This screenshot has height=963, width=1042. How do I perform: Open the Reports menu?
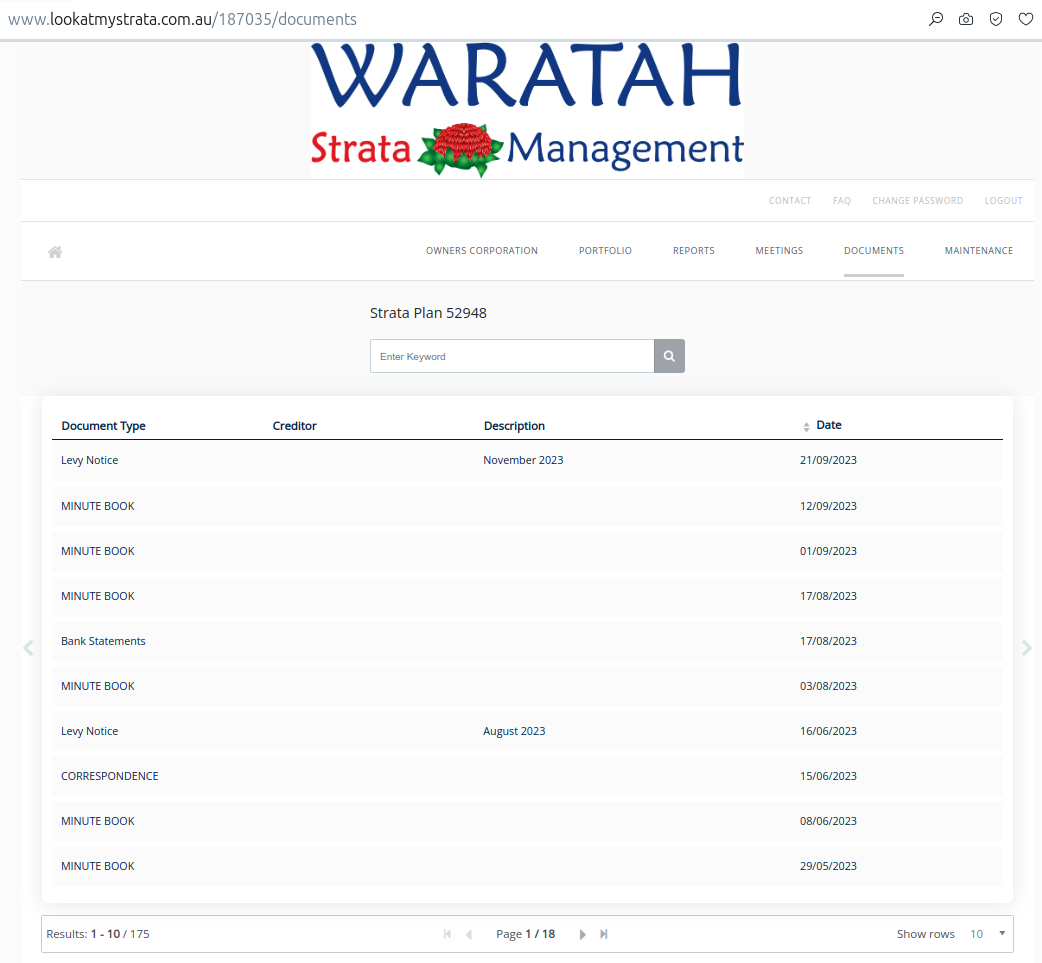click(x=694, y=251)
